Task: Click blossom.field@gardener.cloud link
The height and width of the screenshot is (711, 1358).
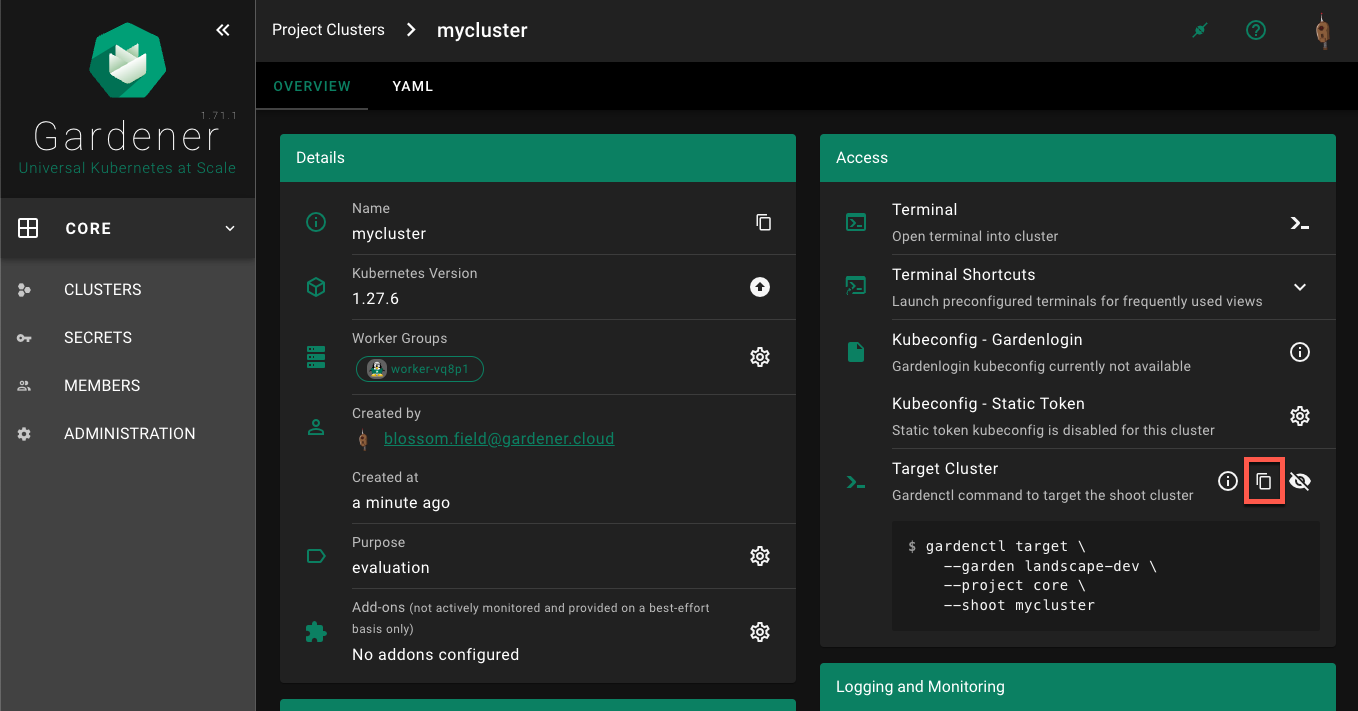Action: point(499,439)
